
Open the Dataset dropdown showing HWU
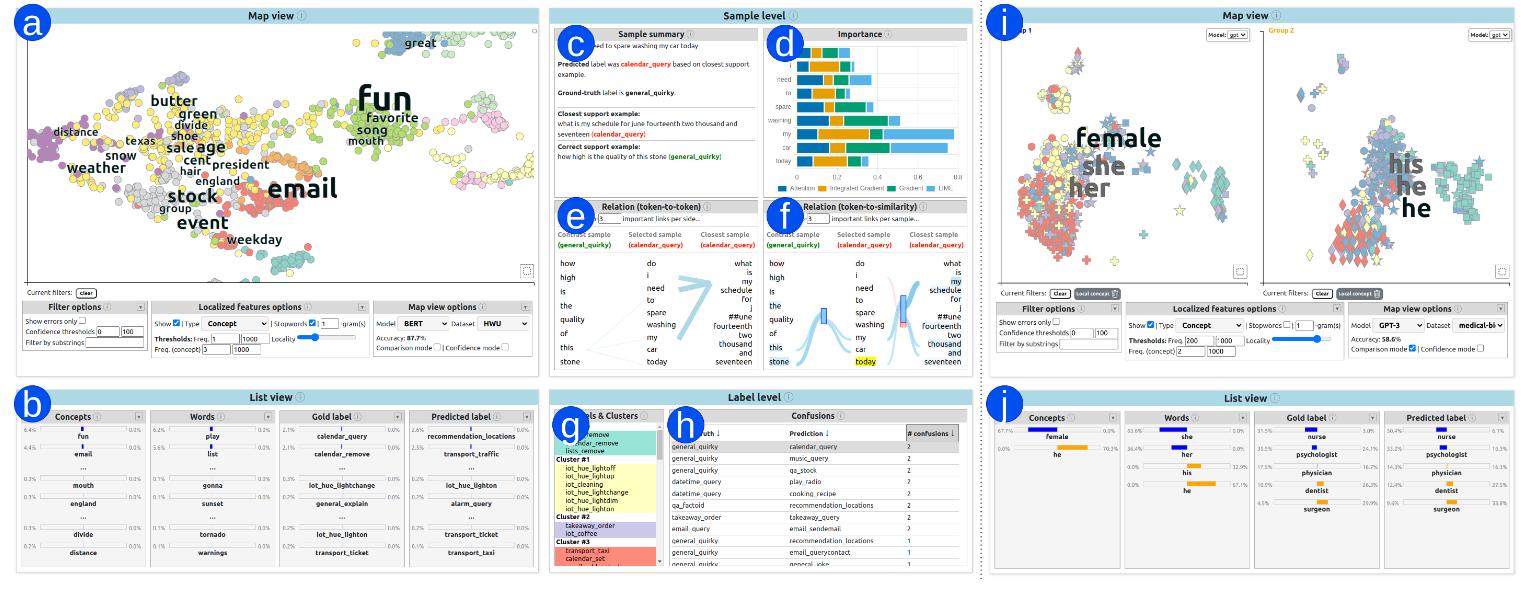[502, 324]
